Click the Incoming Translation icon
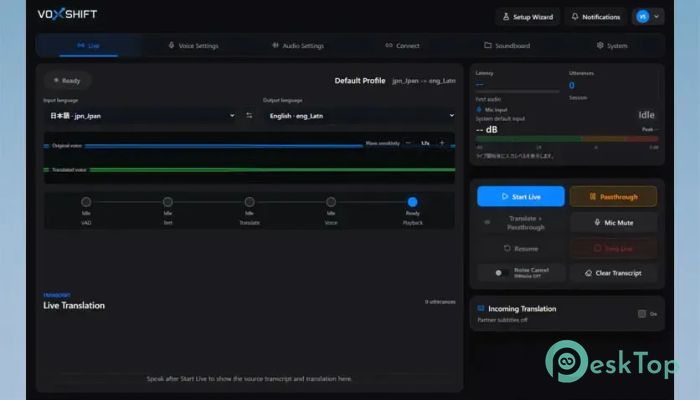This screenshot has height=400, width=700. (481, 308)
